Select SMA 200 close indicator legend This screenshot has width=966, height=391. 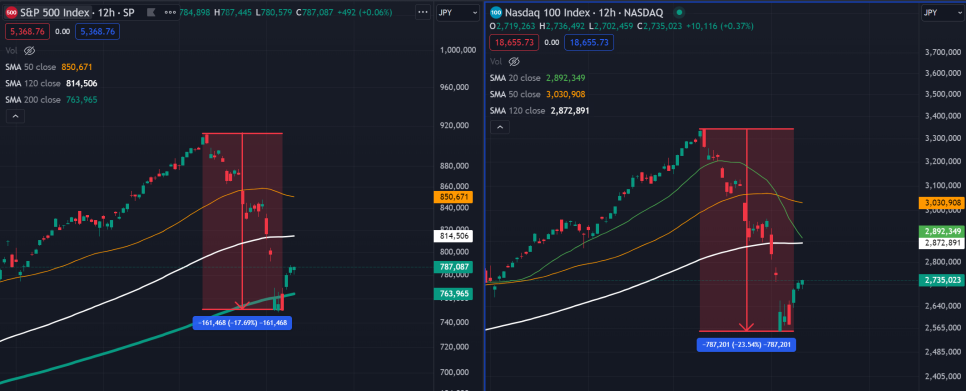pyautogui.click(x=52, y=100)
